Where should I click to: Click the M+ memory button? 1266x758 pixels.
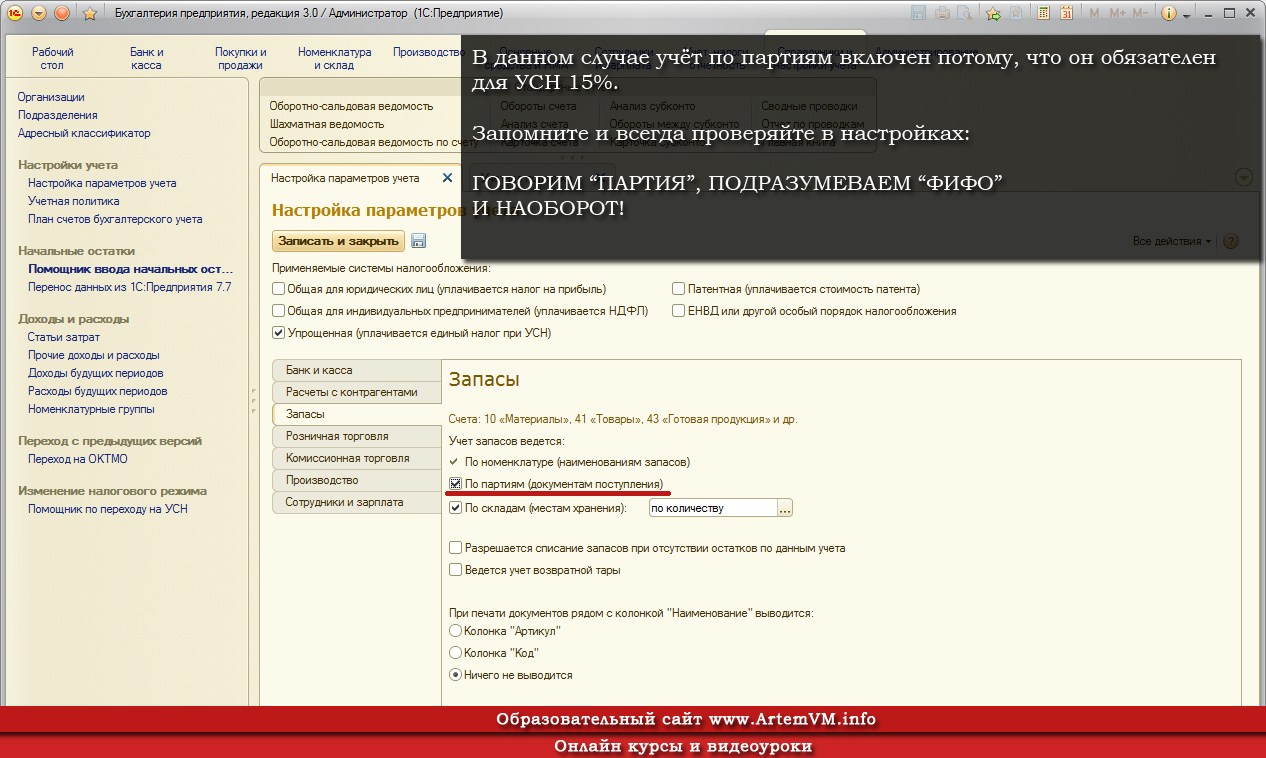pyautogui.click(x=1117, y=13)
